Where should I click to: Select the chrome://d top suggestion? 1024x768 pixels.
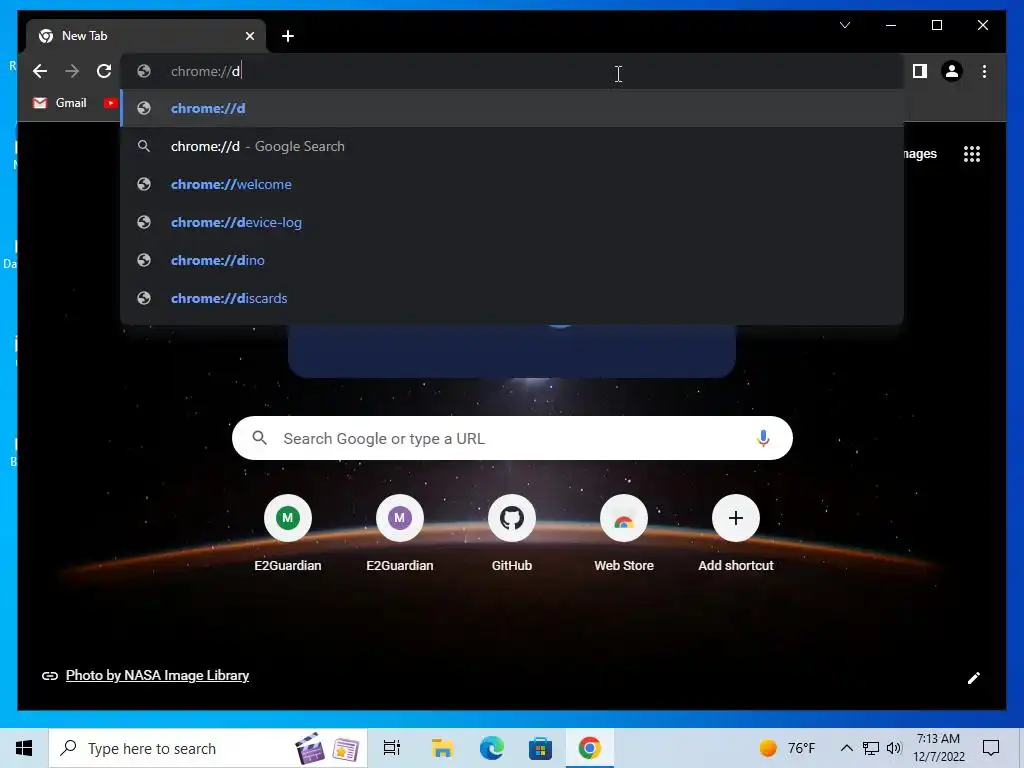click(512, 108)
